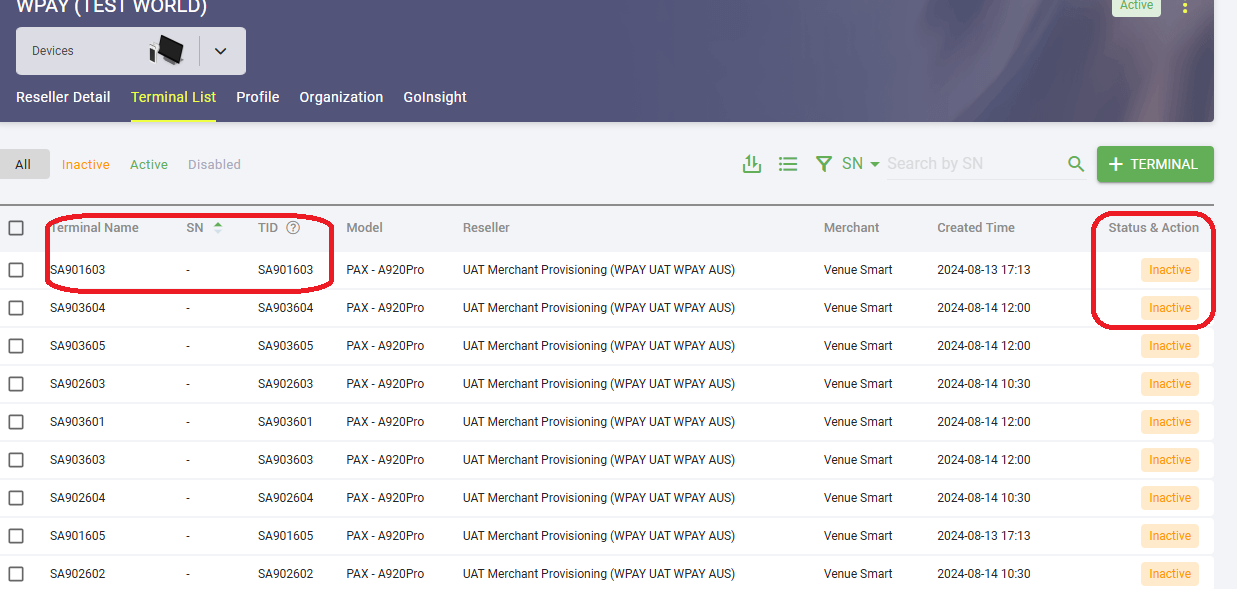Screen dimensions: 1237x589
Task: Select checkbox for terminal SA903604
Action: (16, 308)
